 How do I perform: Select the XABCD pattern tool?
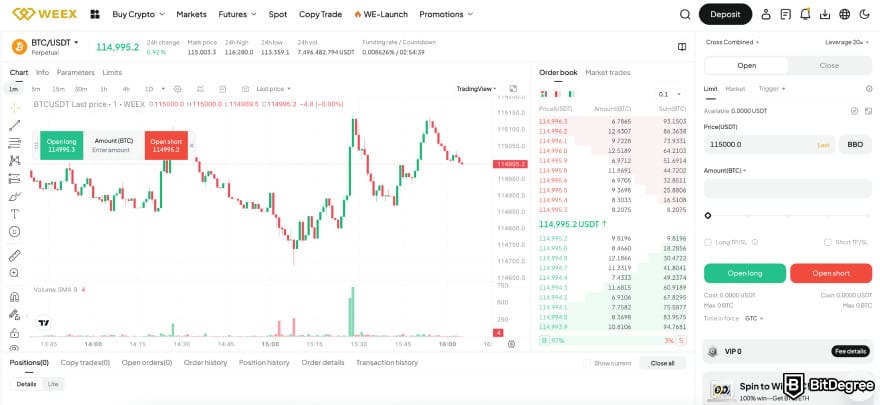coord(15,161)
